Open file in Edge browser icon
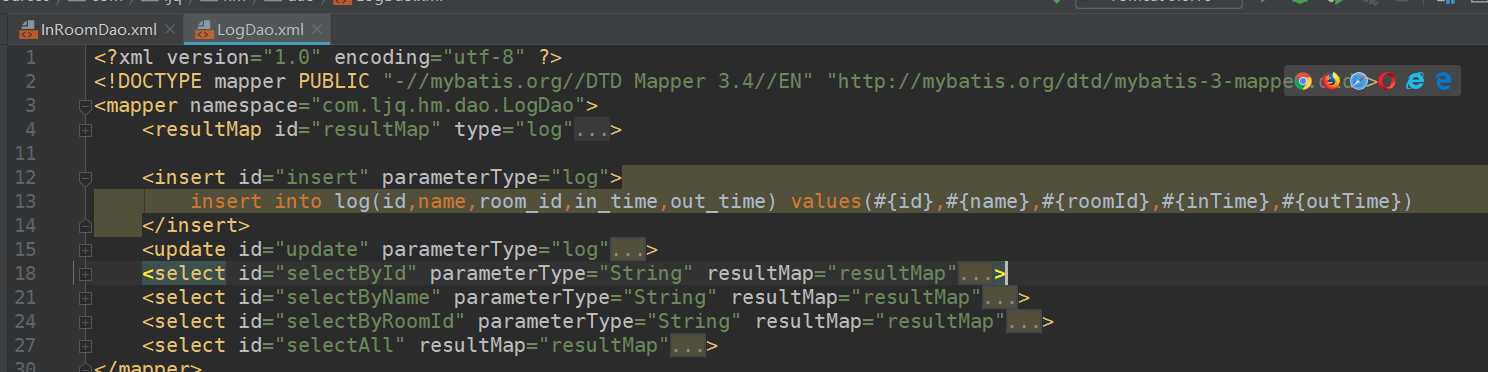 (1443, 82)
